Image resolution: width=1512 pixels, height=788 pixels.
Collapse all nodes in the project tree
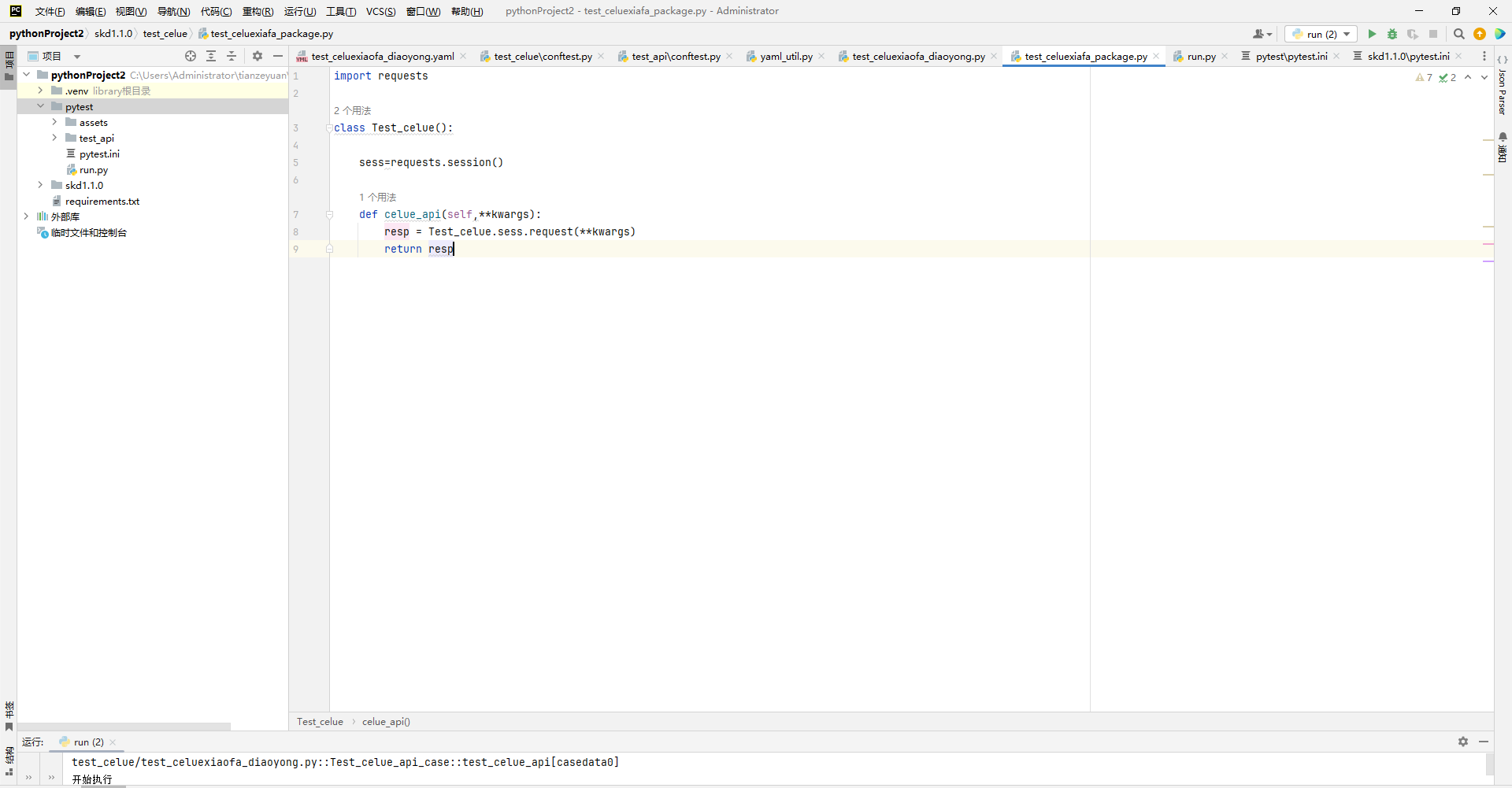[232, 56]
